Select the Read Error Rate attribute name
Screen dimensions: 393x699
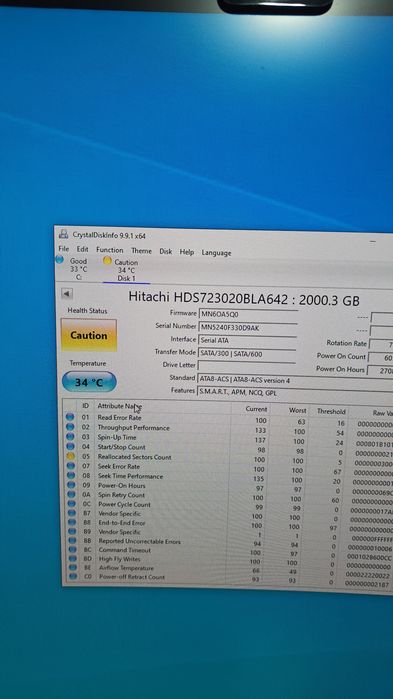coord(119,418)
